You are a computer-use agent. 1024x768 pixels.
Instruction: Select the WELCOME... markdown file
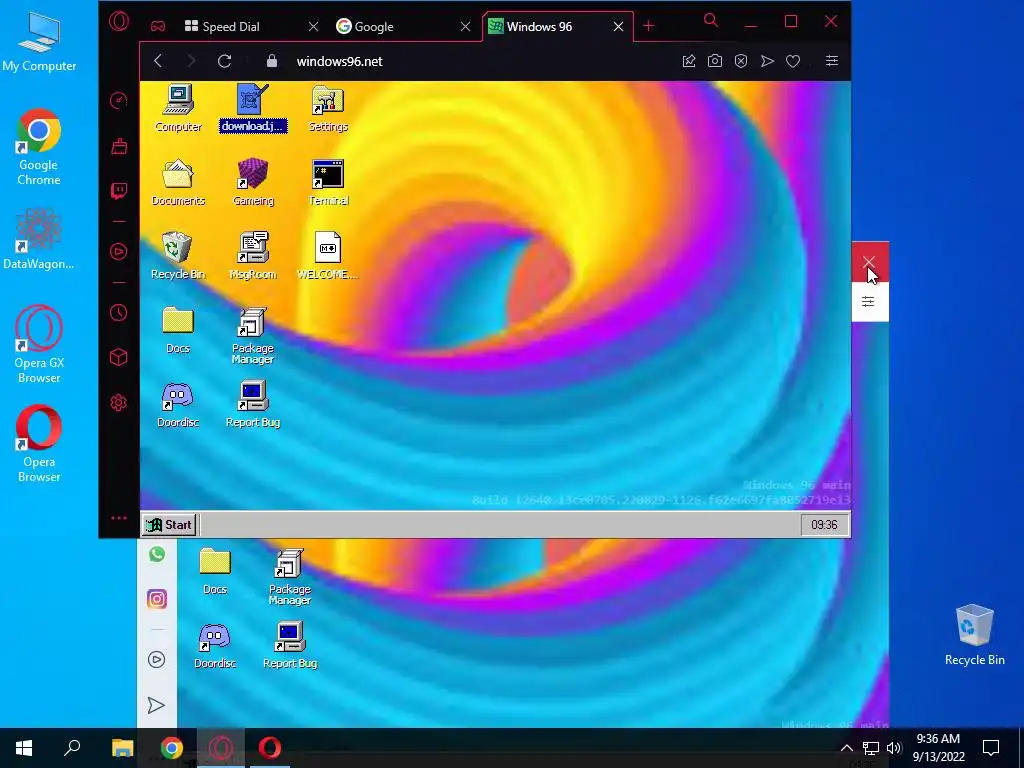click(x=328, y=256)
